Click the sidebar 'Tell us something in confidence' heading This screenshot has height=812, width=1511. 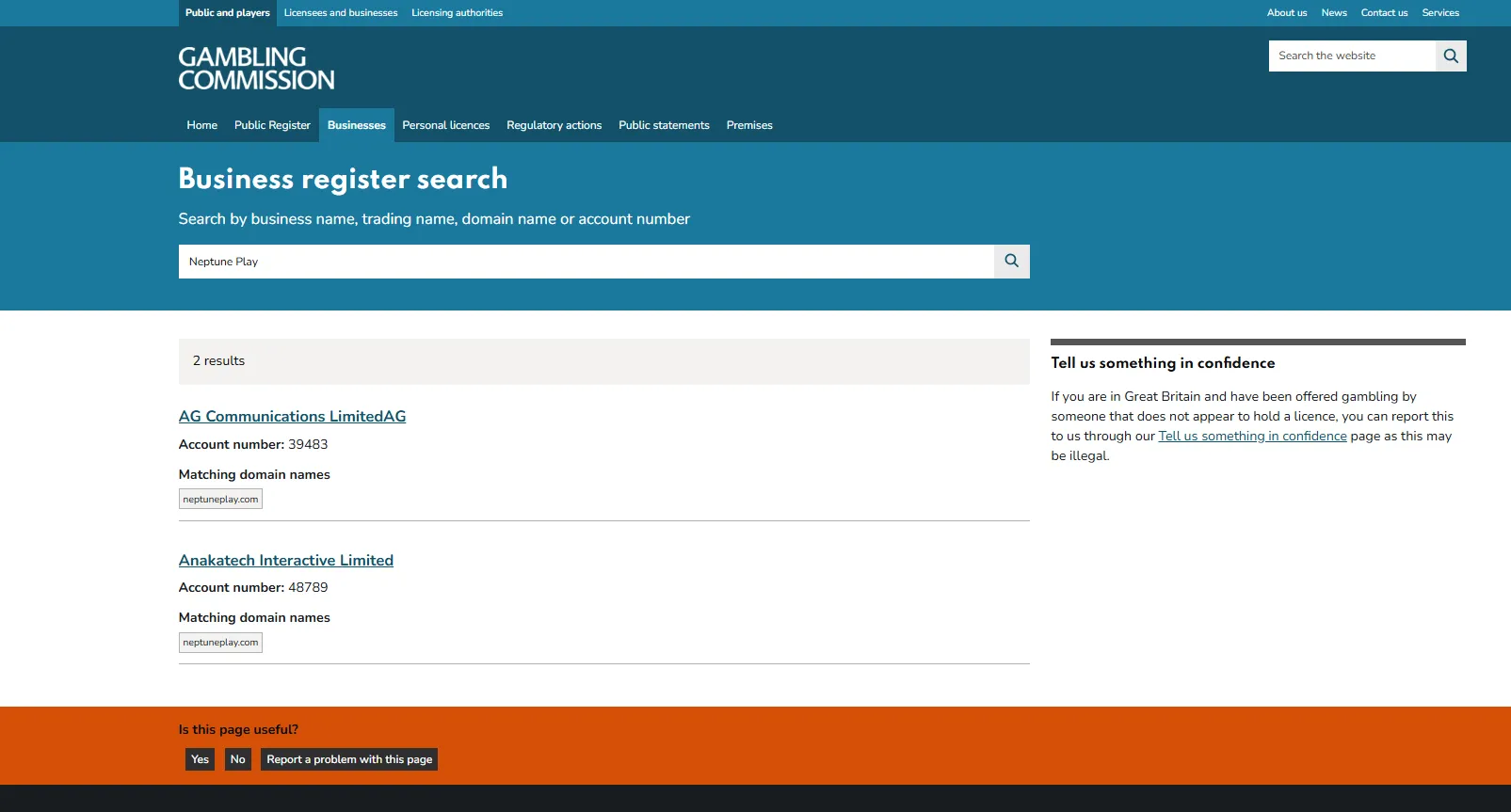point(1163,363)
